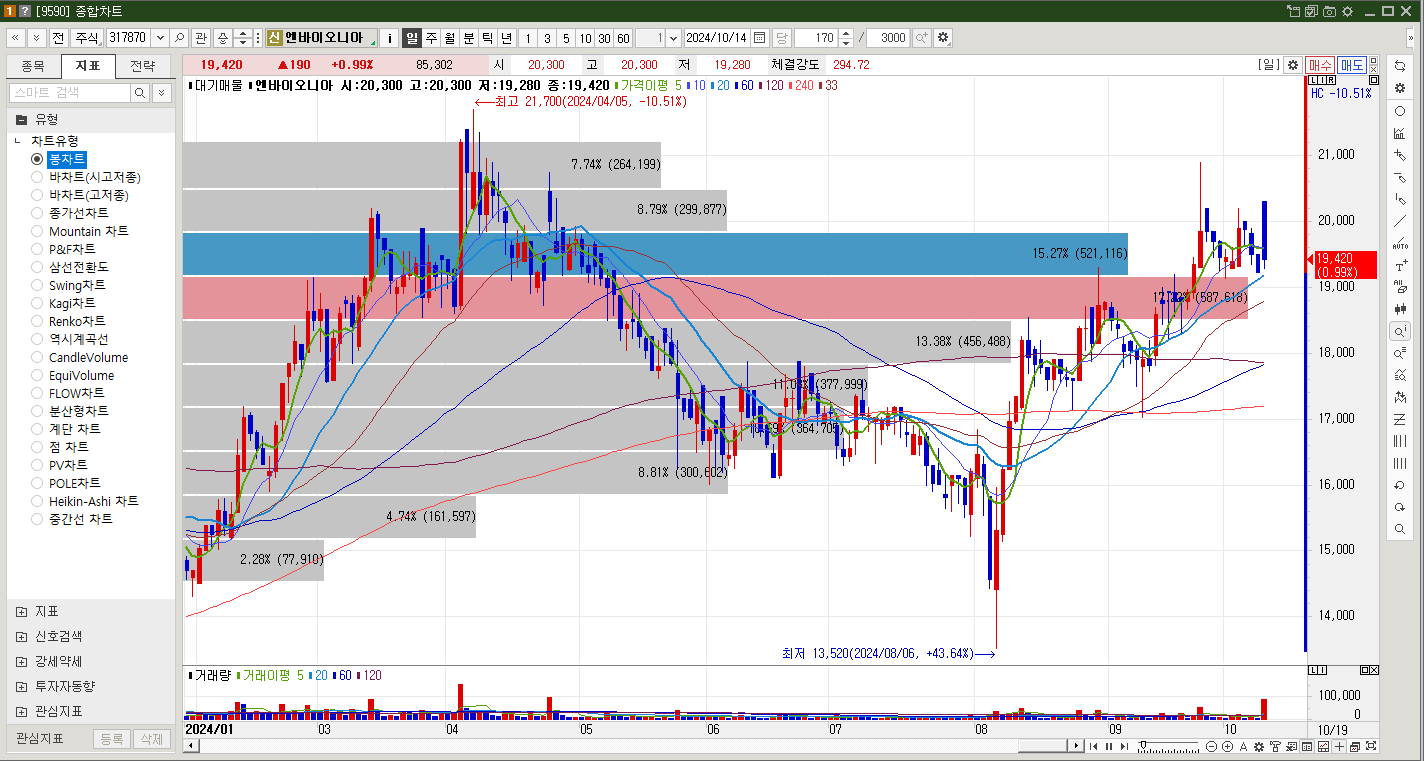
Task: Click the bottom magnifier icon in right toolbar
Action: [1400, 529]
